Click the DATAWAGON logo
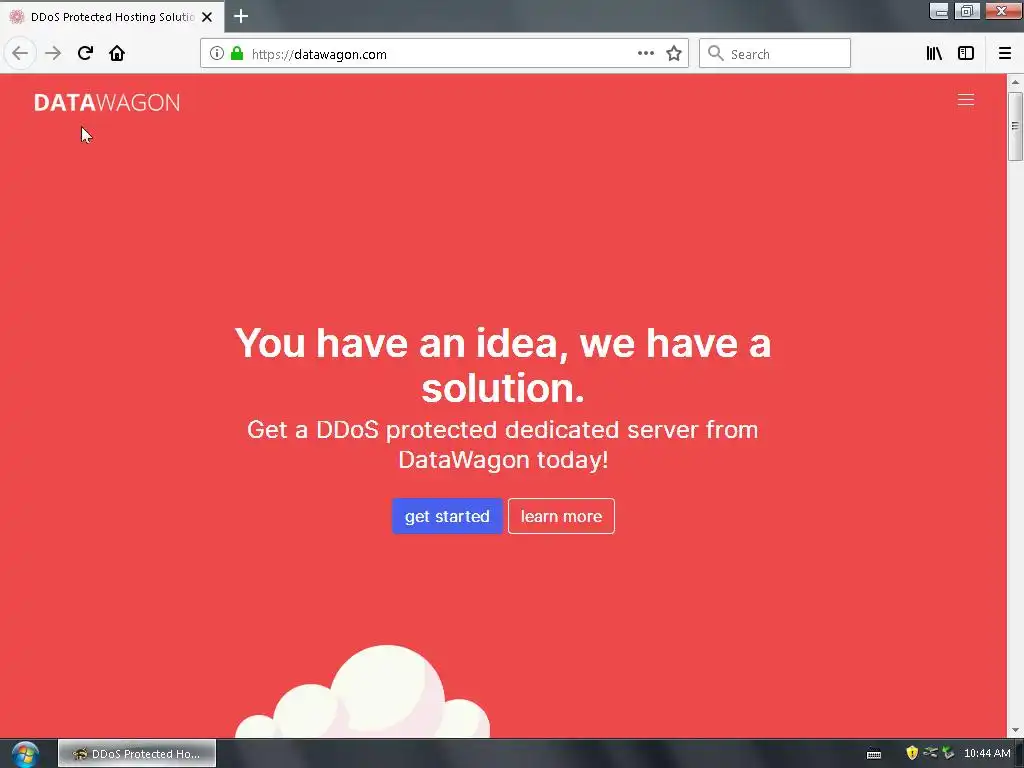 point(107,103)
